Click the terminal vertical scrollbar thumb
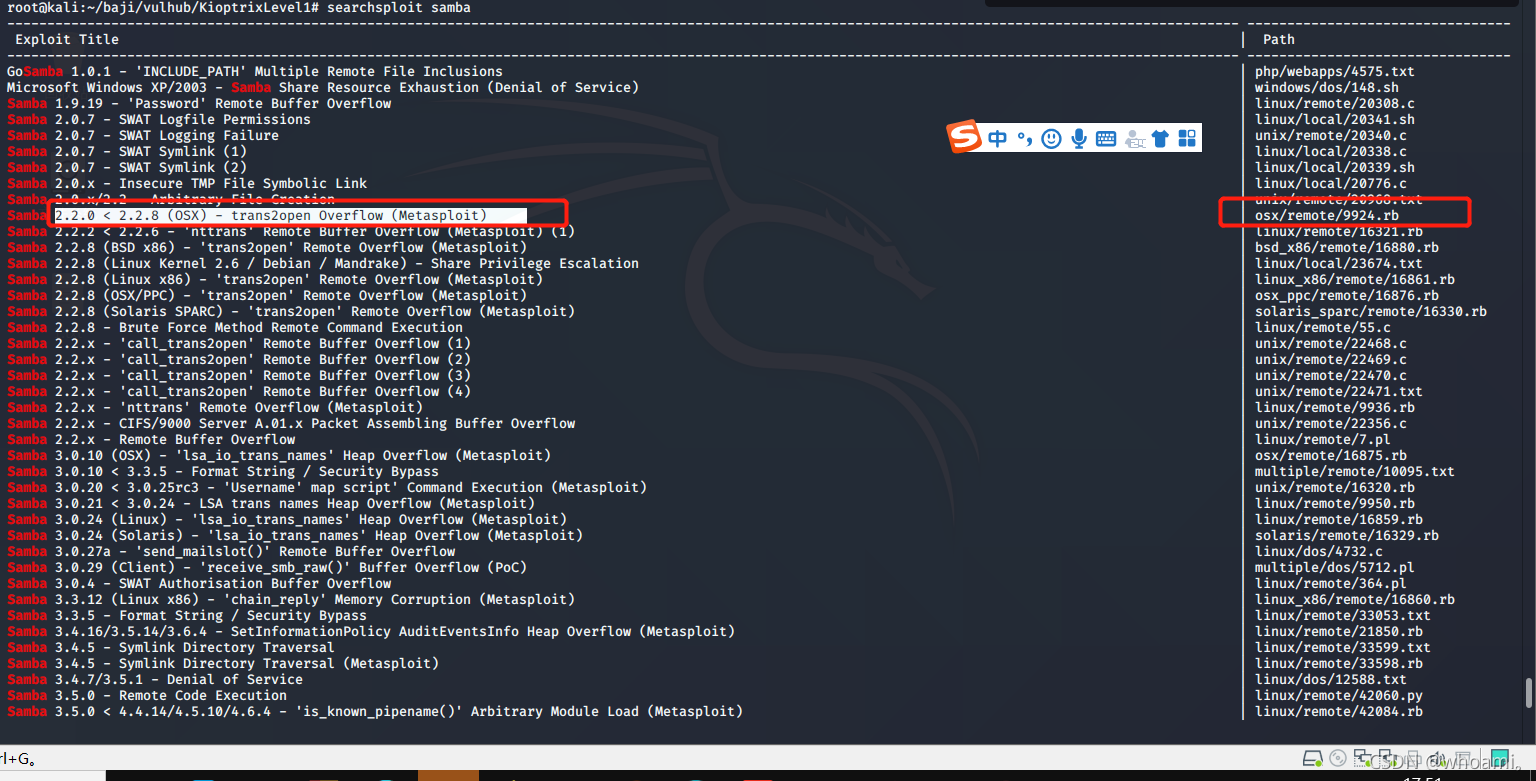Screen dimensions: 1536x781 pyautogui.click(x=1527, y=693)
